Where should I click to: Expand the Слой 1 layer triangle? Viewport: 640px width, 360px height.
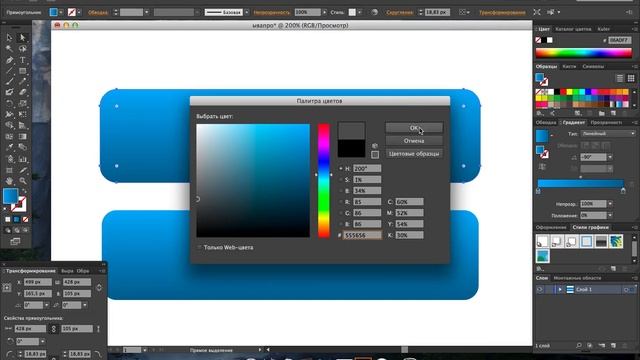[560, 289]
